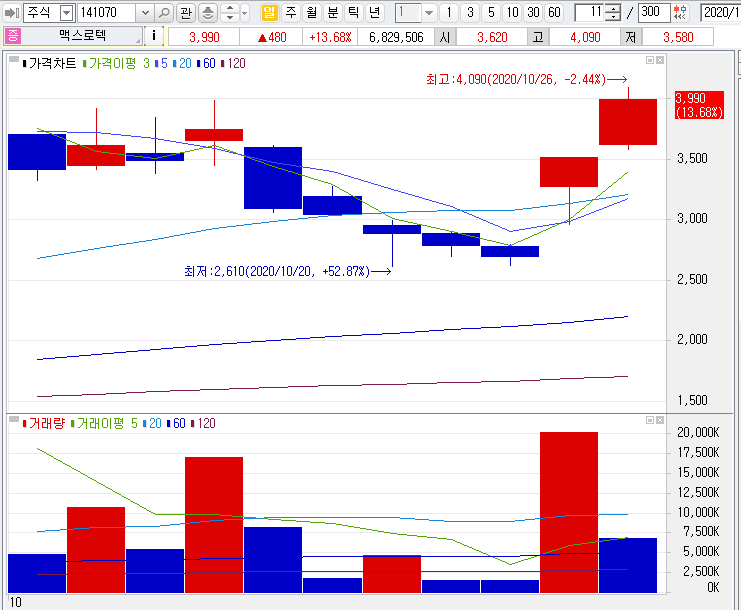Click the magnifier stock search icon

[x=164, y=13]
